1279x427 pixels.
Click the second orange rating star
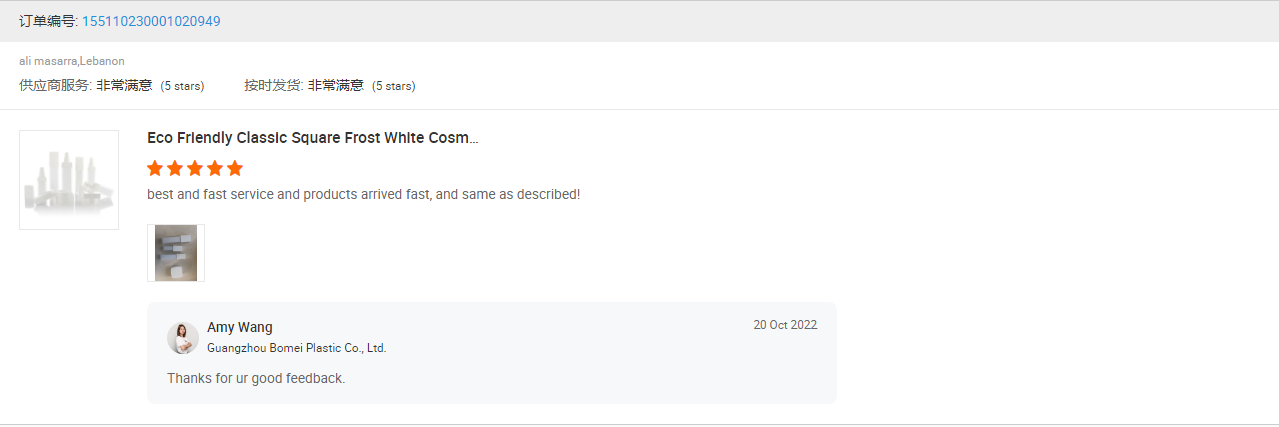pyautogui.click(x=175, y=168)
